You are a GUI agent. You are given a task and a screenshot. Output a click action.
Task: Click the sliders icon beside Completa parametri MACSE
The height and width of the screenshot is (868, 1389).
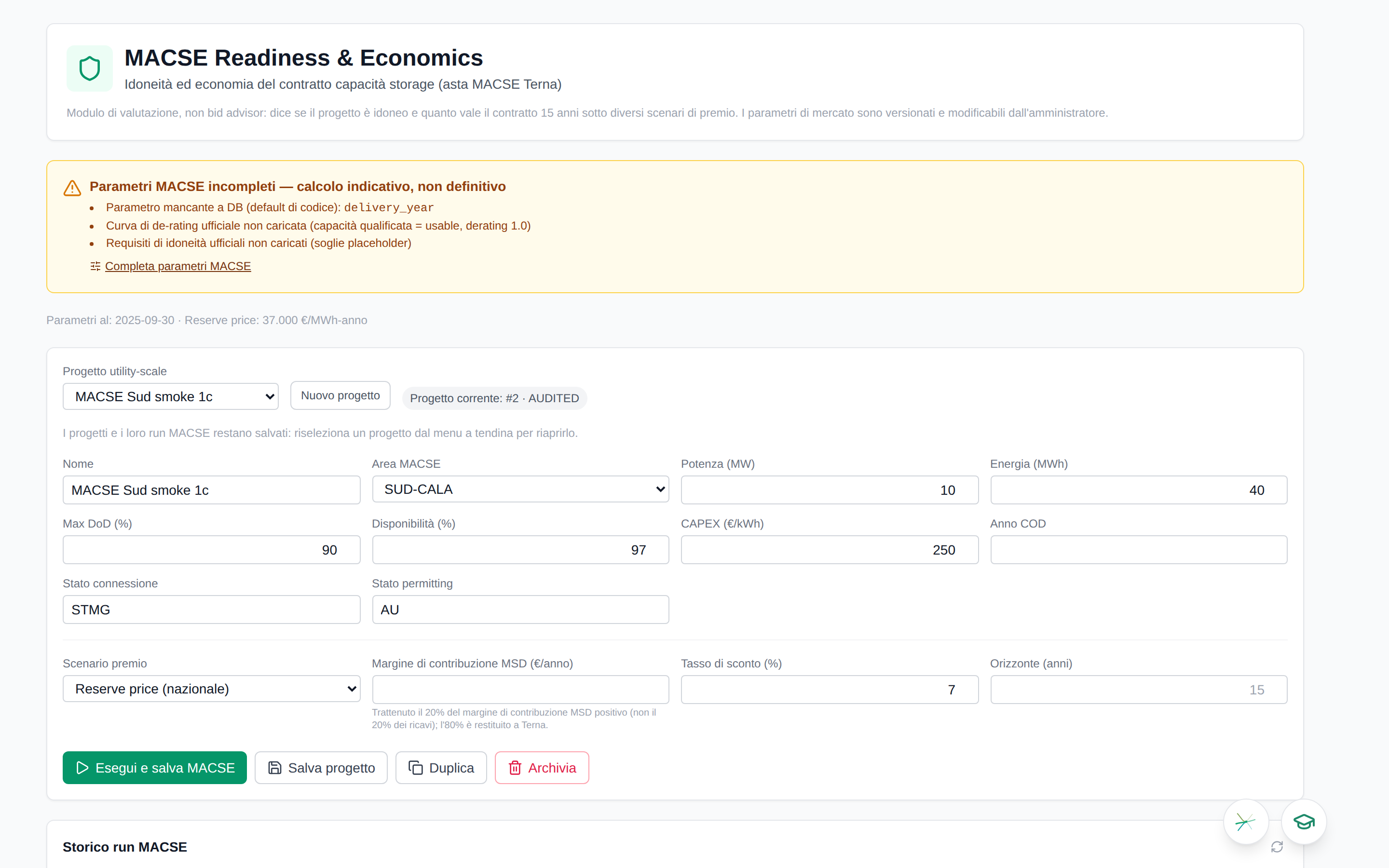(x=95, y=266)
